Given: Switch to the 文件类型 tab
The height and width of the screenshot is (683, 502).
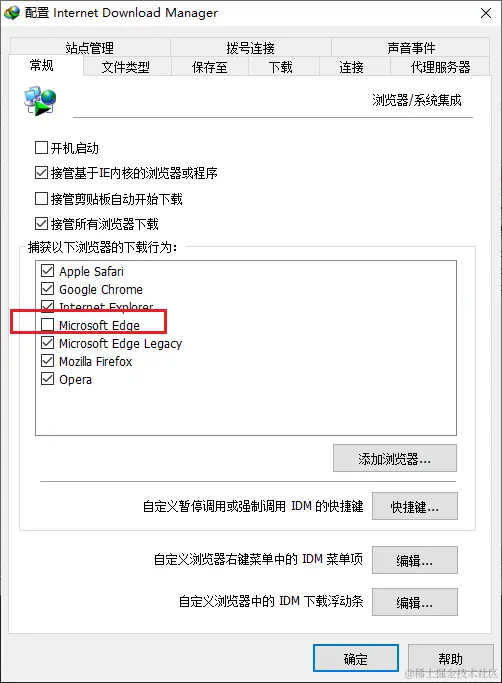Looking at the screenshot, I should [x=126, y=67].
